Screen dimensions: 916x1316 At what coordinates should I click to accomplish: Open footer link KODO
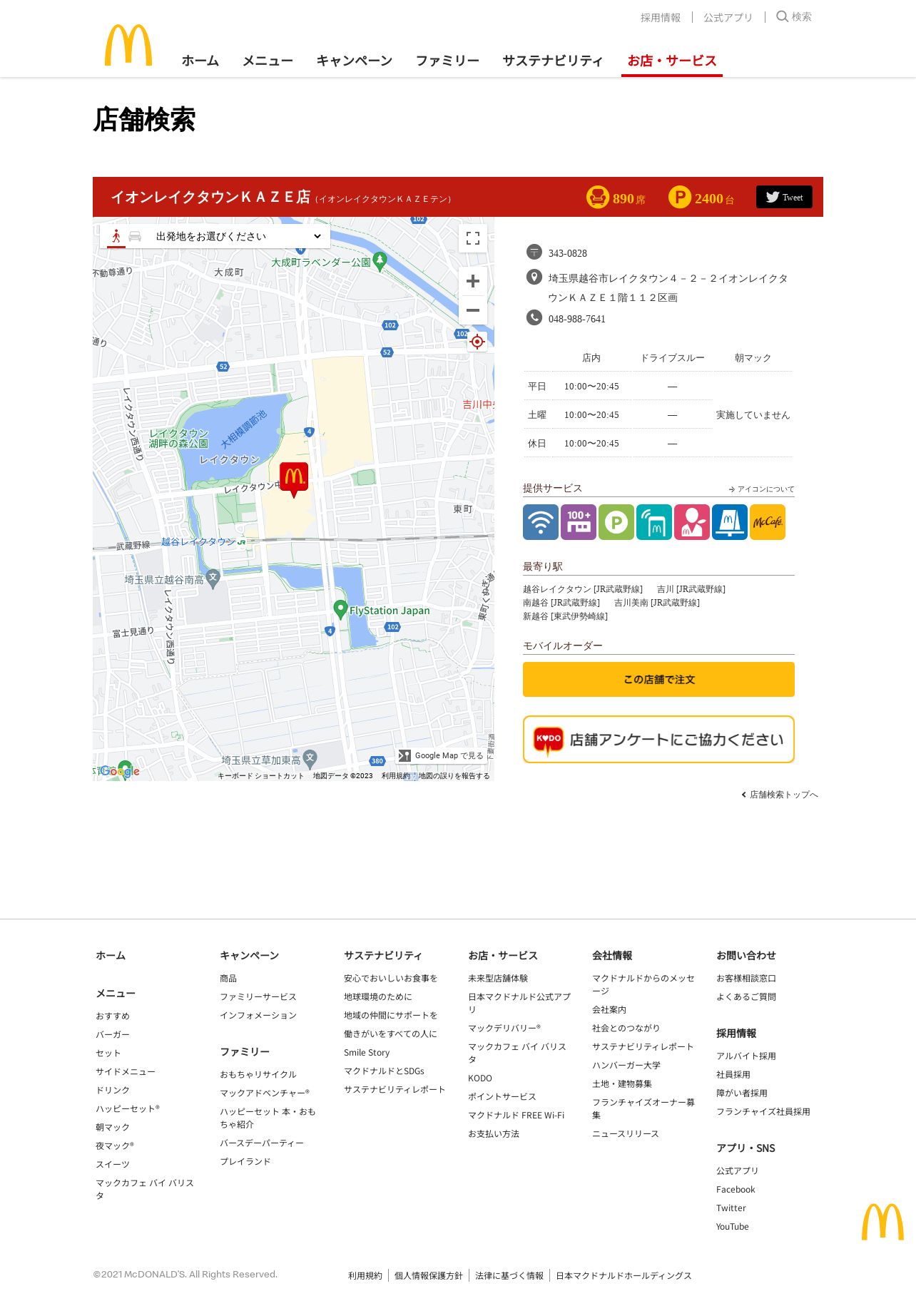point(480,1078)
